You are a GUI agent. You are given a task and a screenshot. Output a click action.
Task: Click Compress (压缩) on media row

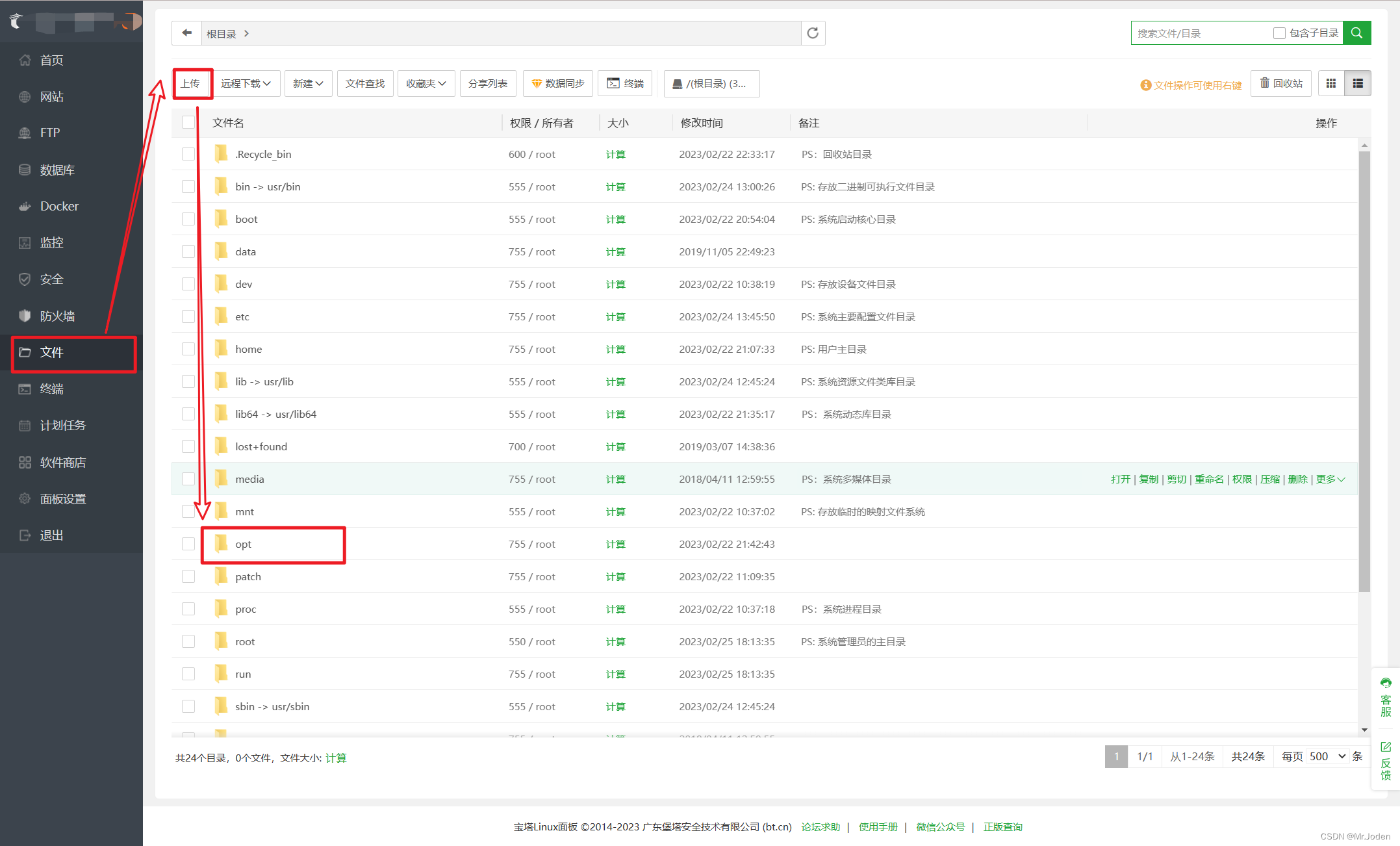coord(1270,479)
